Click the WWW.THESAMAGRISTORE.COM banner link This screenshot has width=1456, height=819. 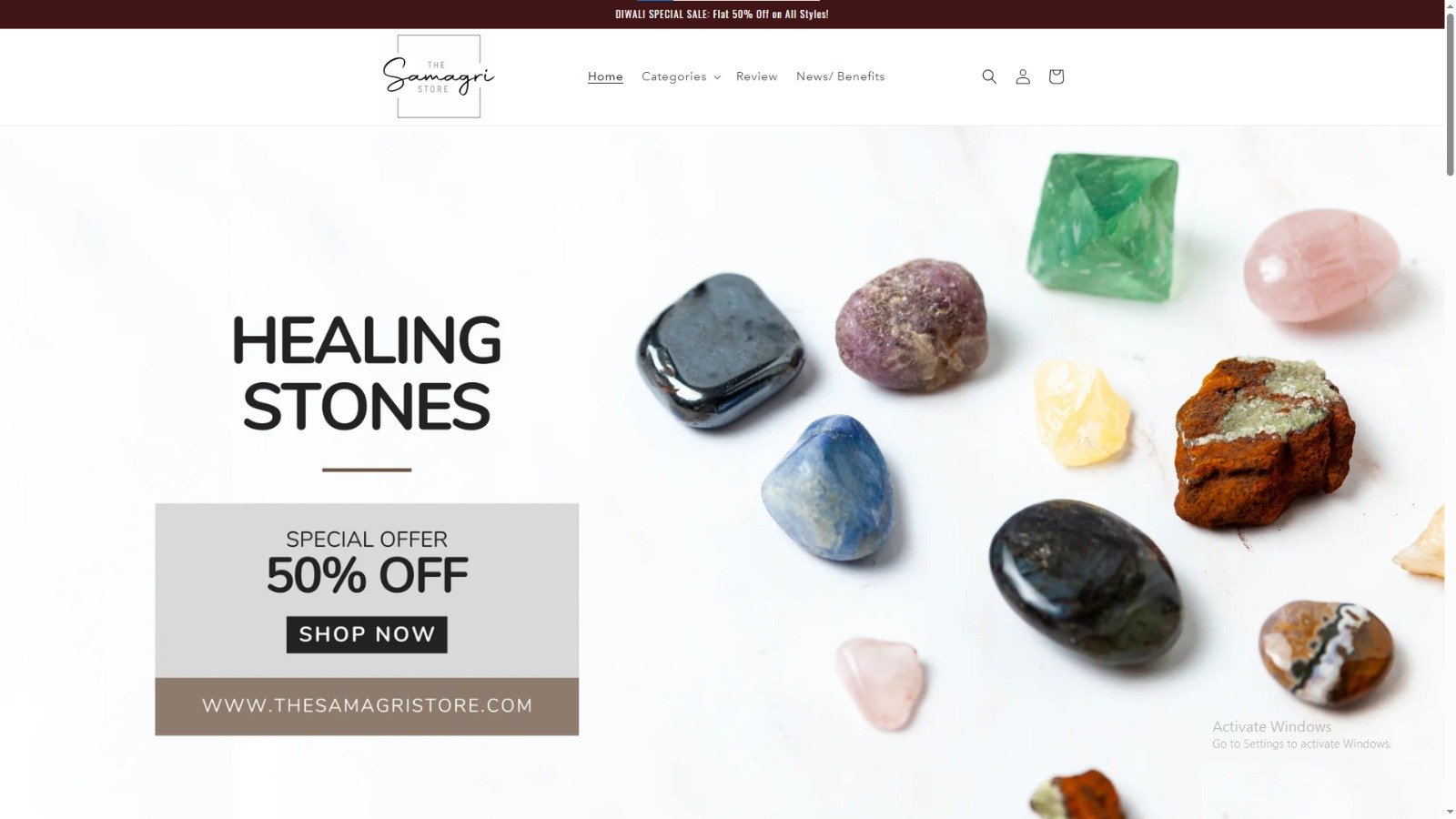[x=367, y=706]
